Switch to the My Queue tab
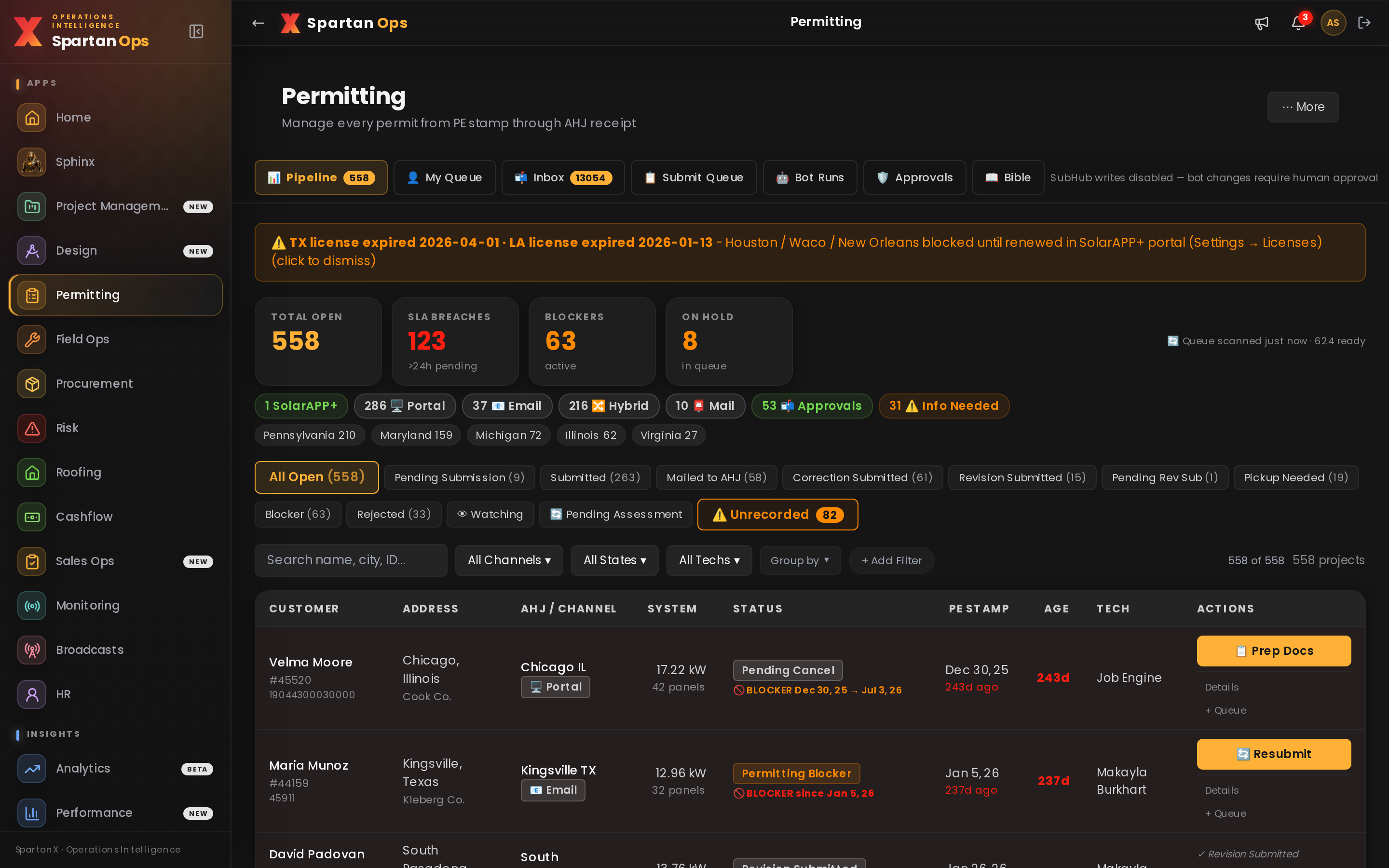This screenshot has height=868, width=1389. tap(444, 177)
